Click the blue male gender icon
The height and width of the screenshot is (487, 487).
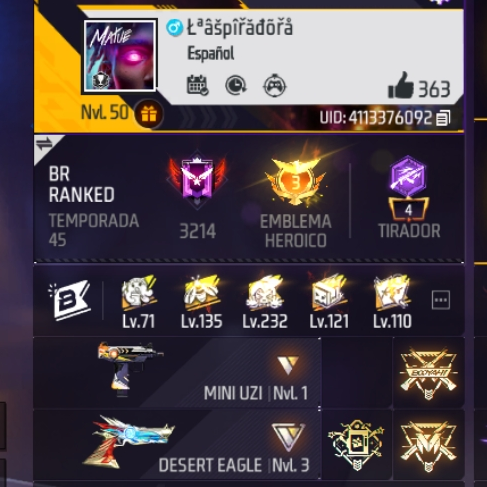[x=175, y=27]
